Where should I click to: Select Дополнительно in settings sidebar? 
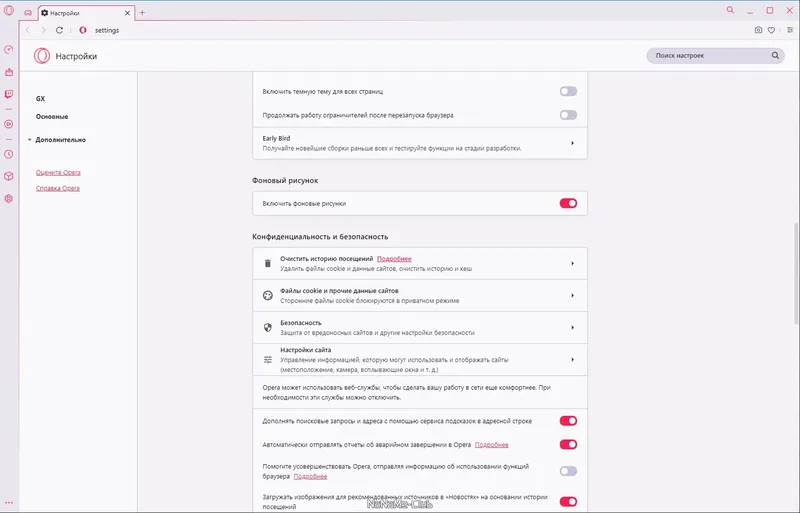[x=60, y=140]
